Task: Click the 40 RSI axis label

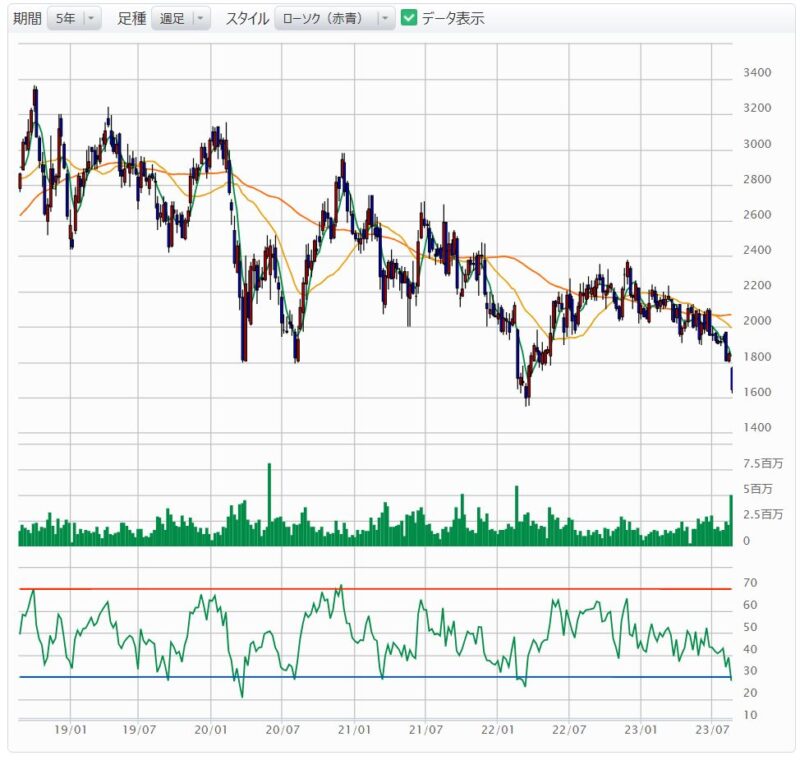Action: tap(750, 649)
